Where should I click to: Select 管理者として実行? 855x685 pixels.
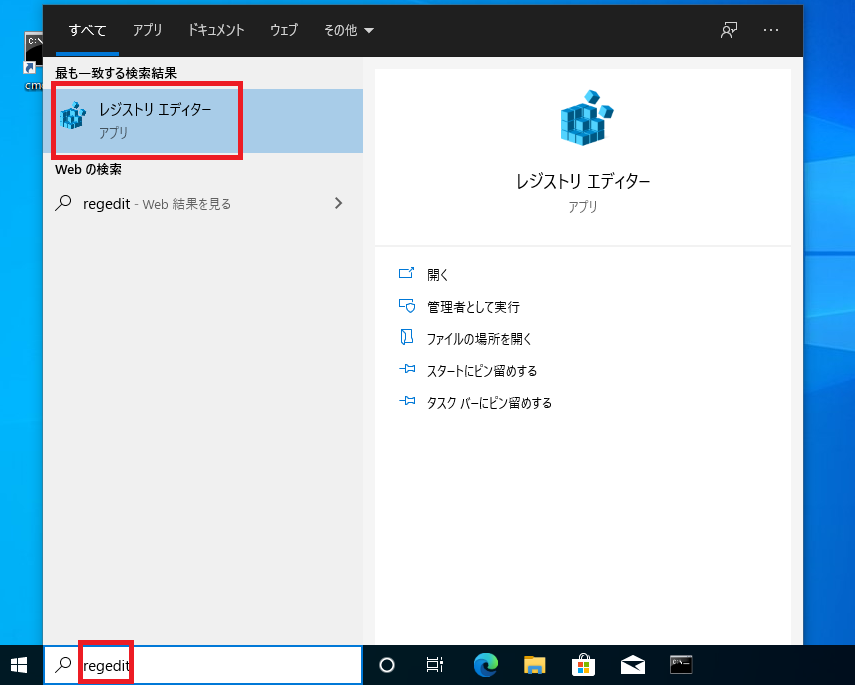[473, 307]
